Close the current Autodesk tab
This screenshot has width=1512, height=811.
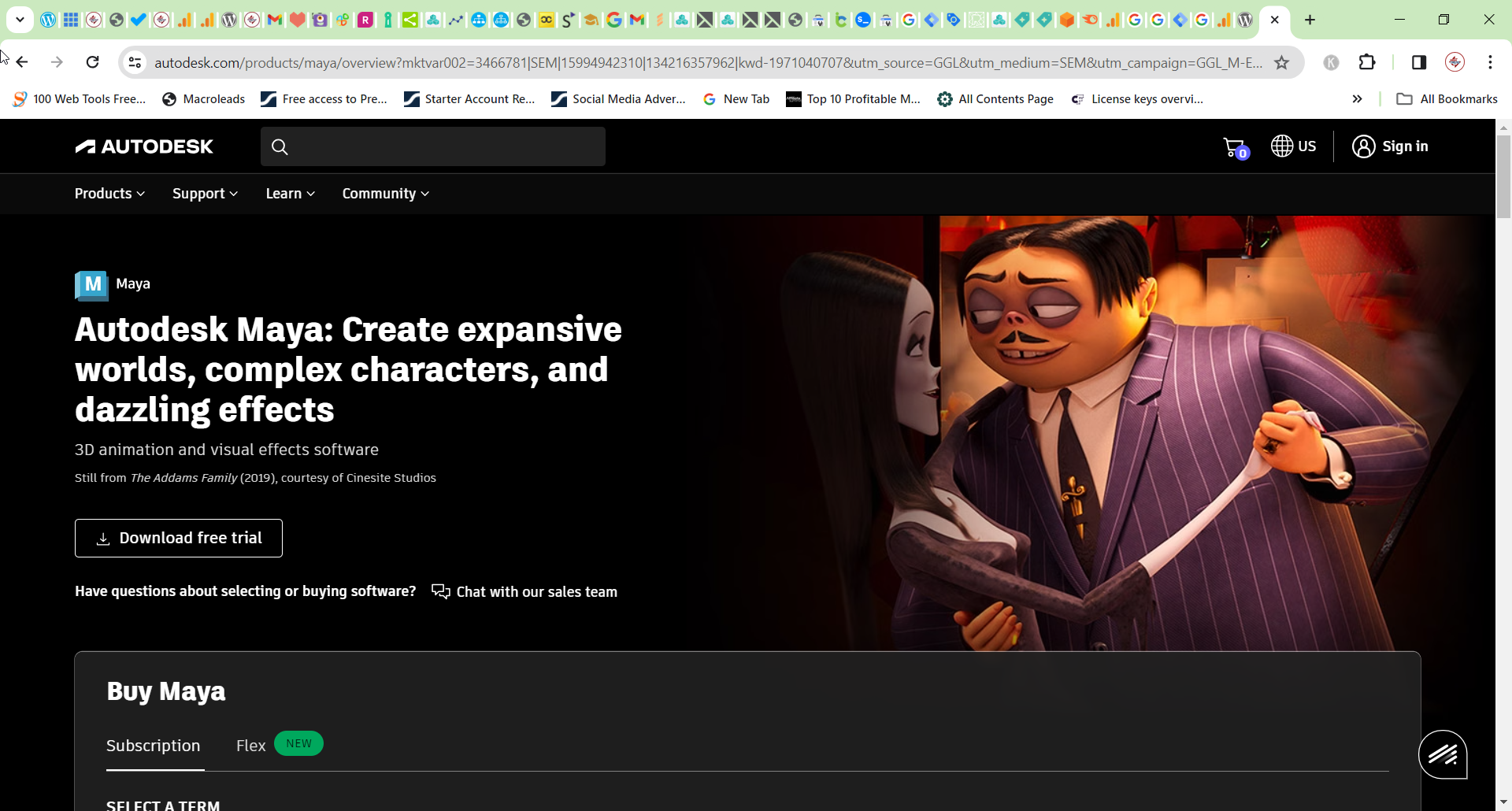click(1275, 20)
